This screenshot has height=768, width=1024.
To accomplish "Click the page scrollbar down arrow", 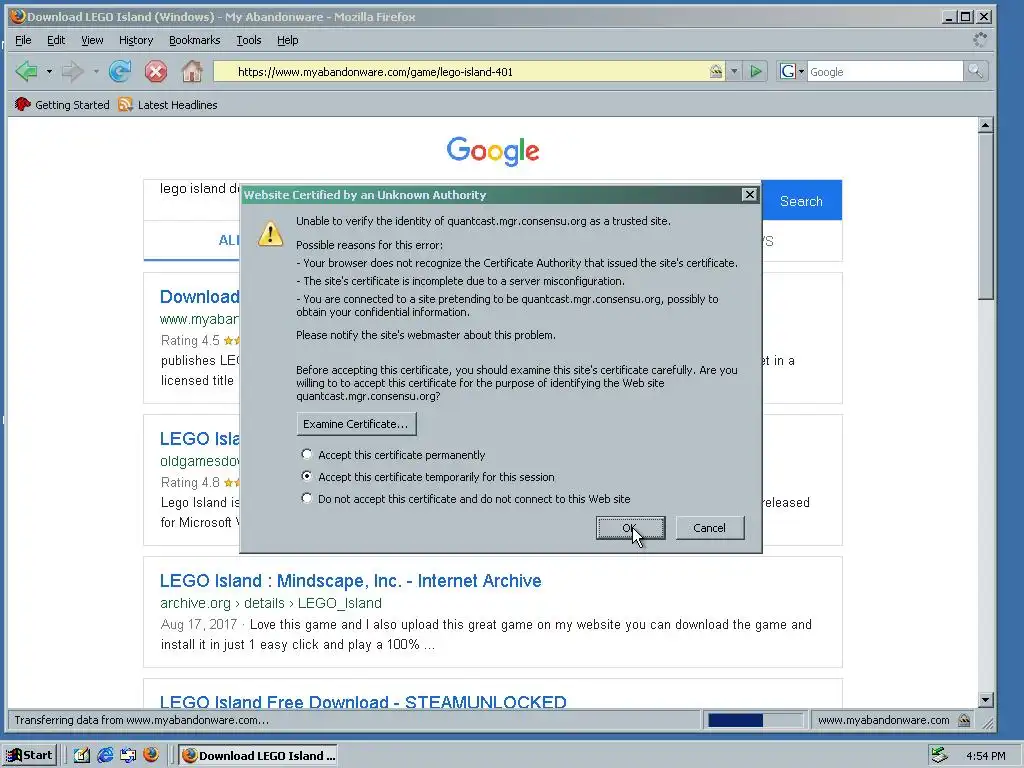I will 985,700.
